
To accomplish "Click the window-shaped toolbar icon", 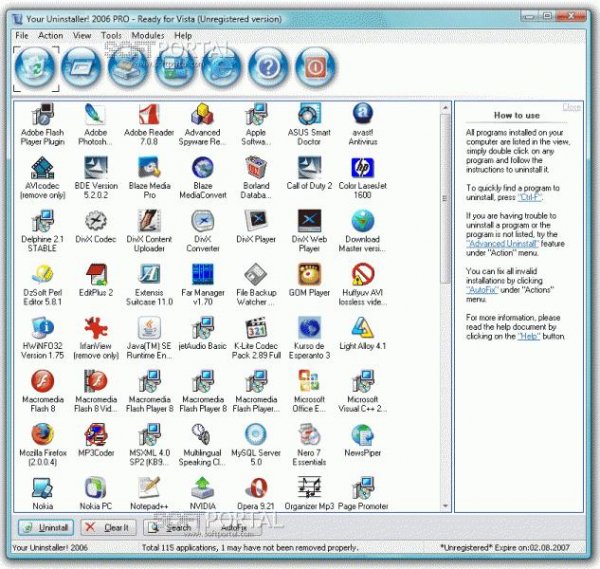I will (82, 68).
